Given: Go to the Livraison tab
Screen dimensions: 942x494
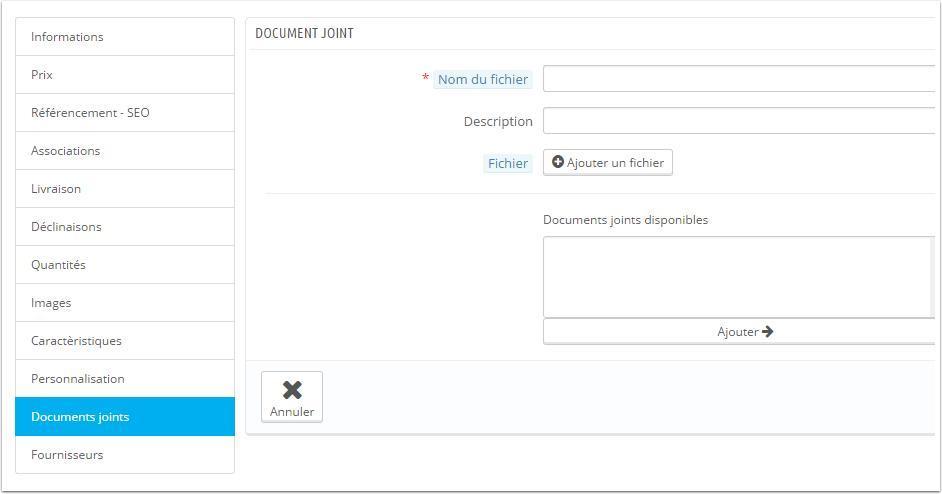Looking at the screenshot, I should pyautogui.click(x=125, y=189).
